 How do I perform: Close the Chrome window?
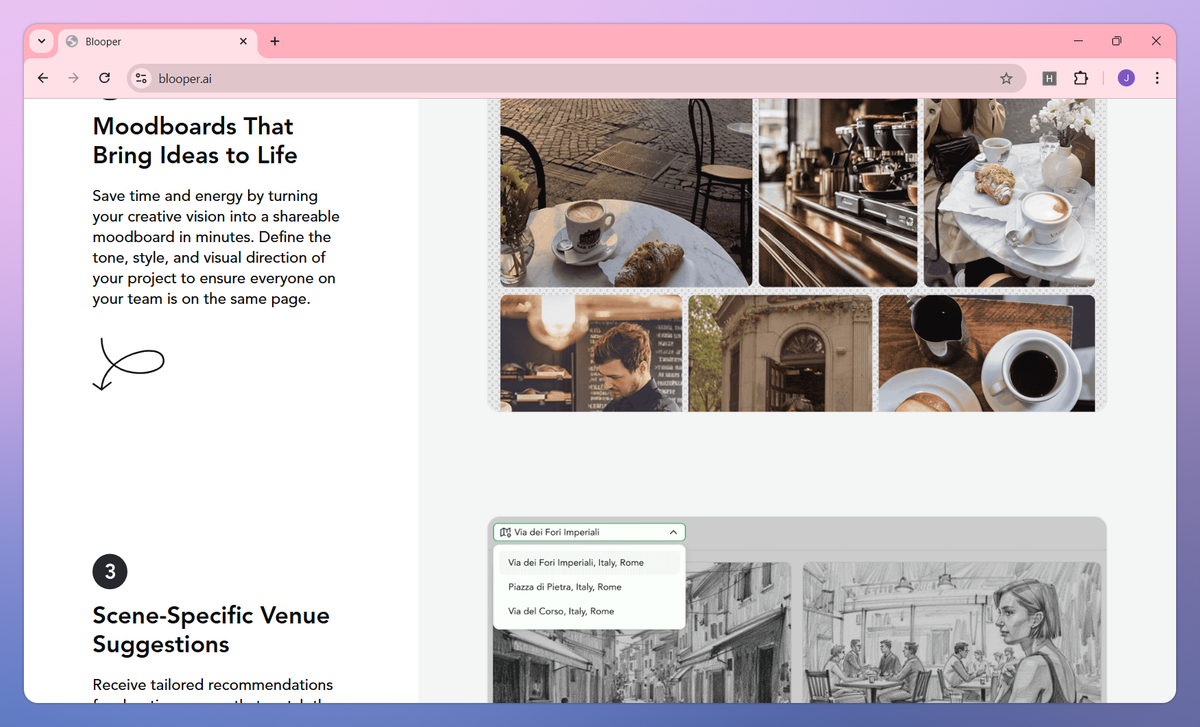pyautogui.click(x=1156, y=41)
